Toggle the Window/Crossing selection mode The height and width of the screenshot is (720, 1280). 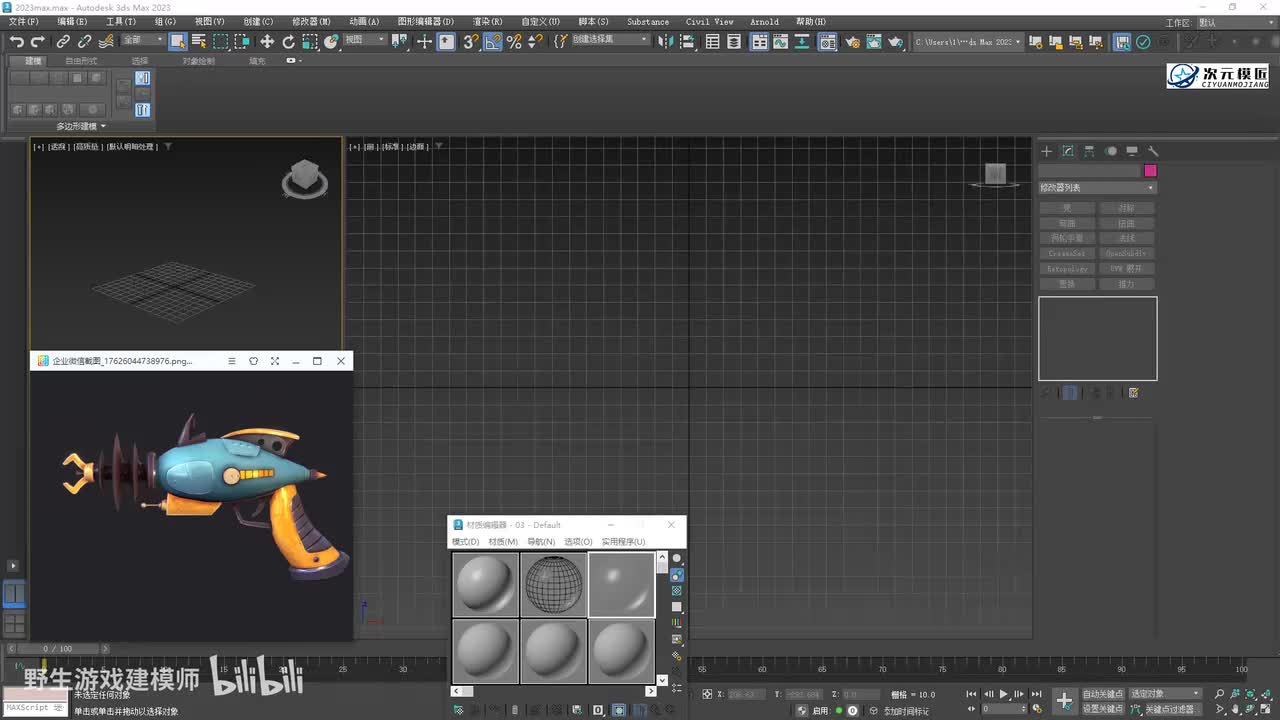242,41
